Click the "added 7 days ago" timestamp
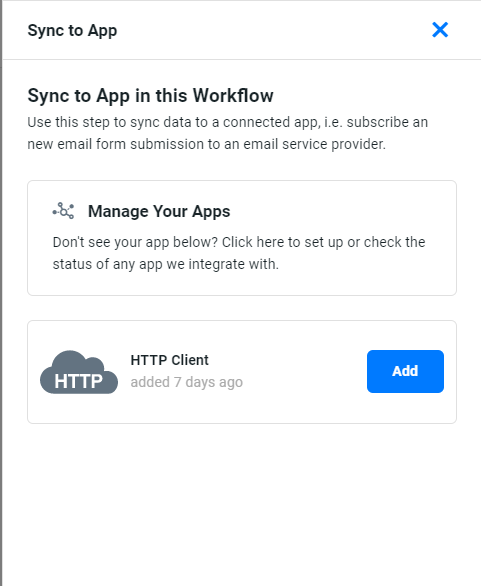Screen dimensions: 481x586 tap(186, 382)
